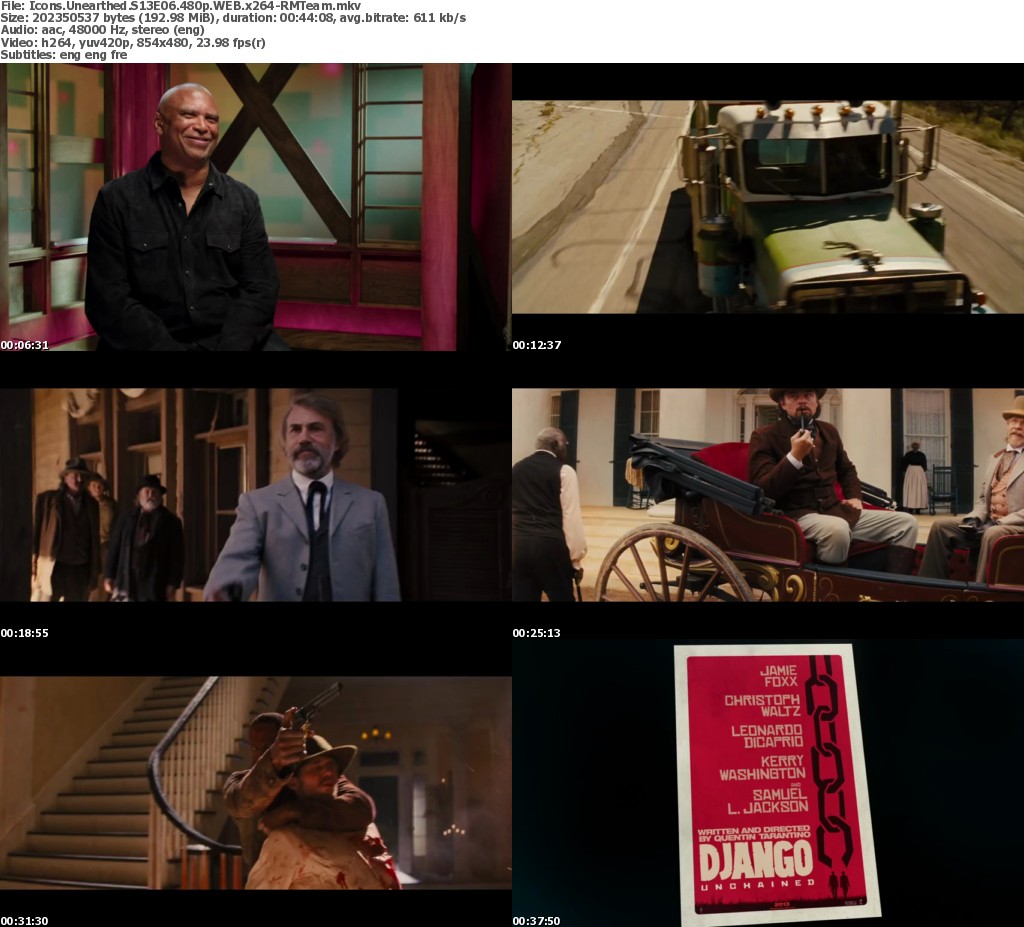Viewport: 1024px width, 927px height.
Task: Click the thumbnail at timestamp 00:06:31
Action: [x=255, y=207]
